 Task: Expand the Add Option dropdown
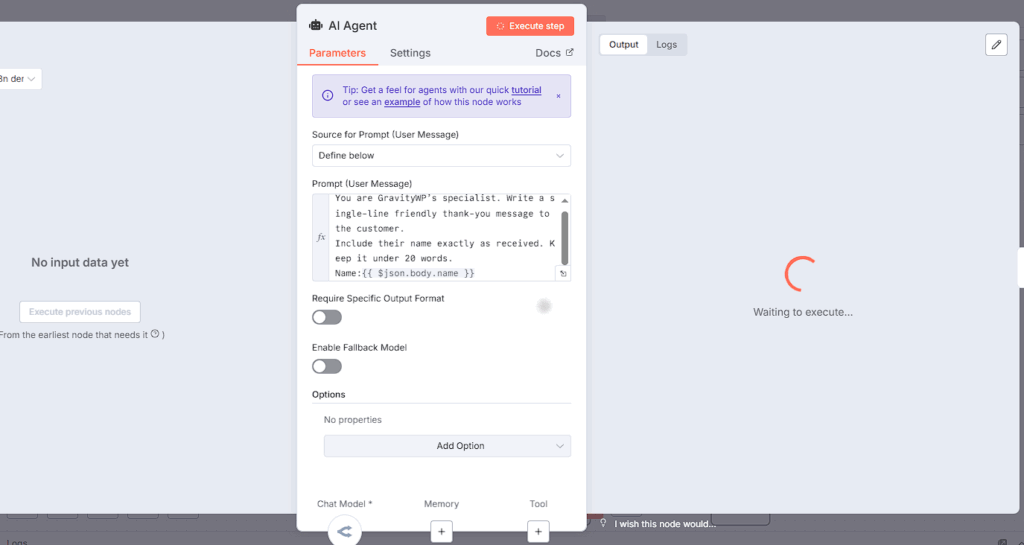coord(447,446)
